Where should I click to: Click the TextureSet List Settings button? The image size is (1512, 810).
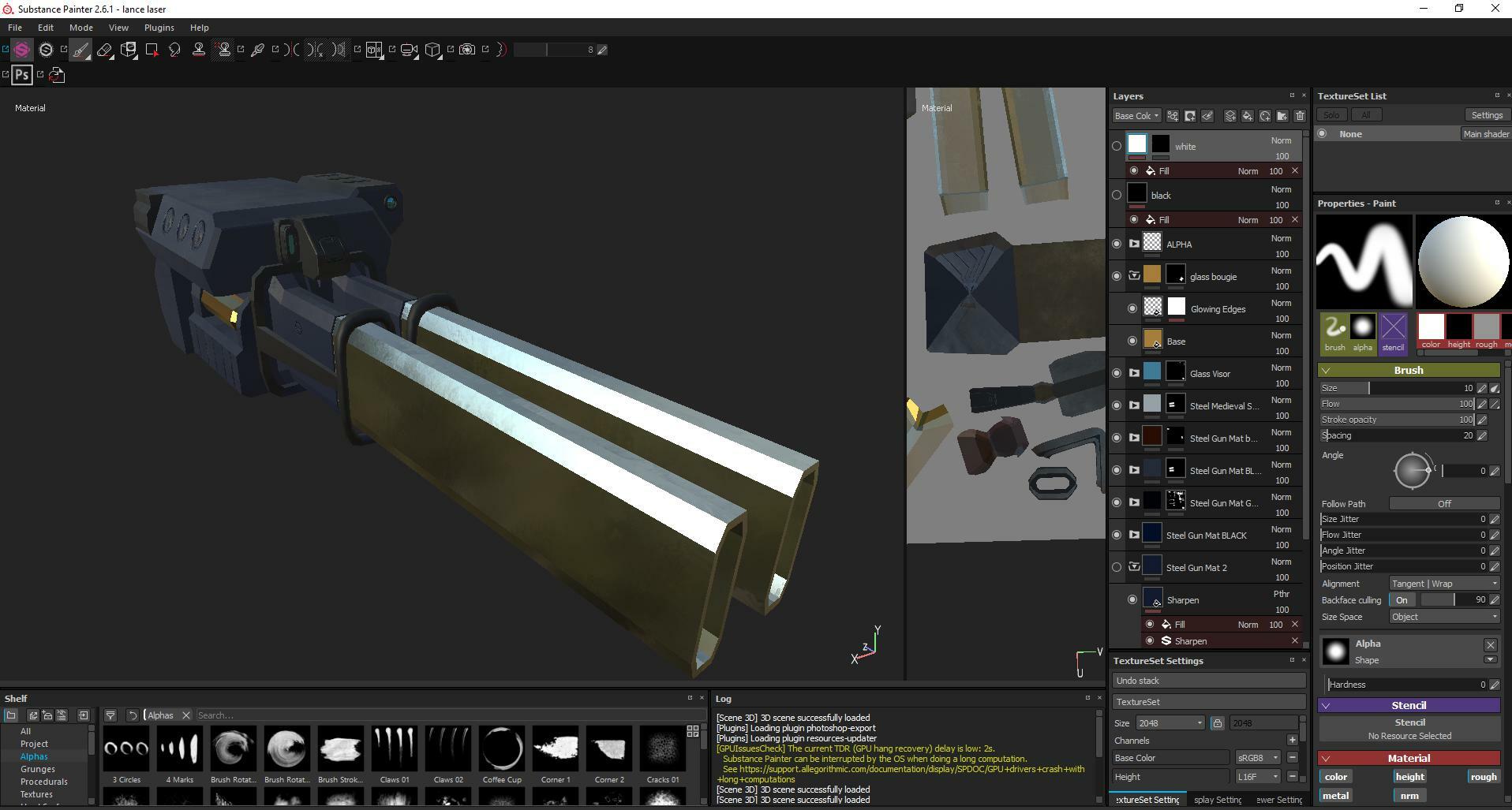pos(1486,115)
